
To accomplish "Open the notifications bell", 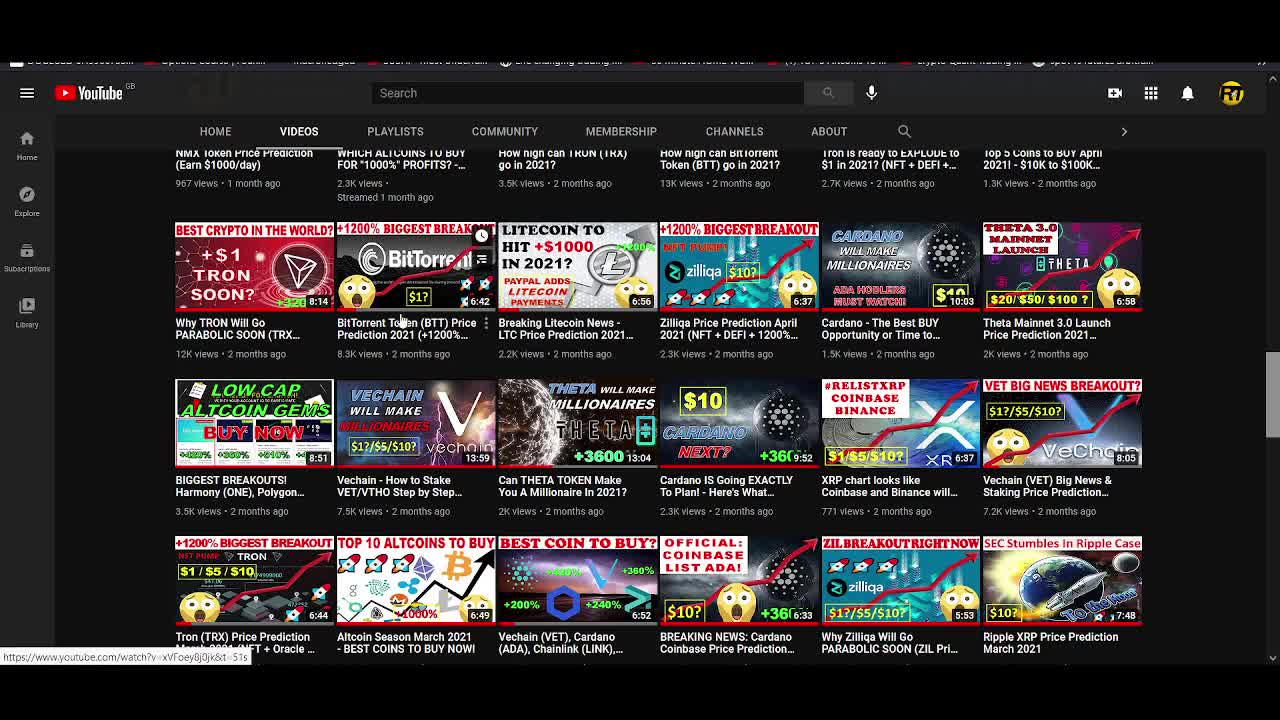I will pyautogui.click(x=1187, y=93).
